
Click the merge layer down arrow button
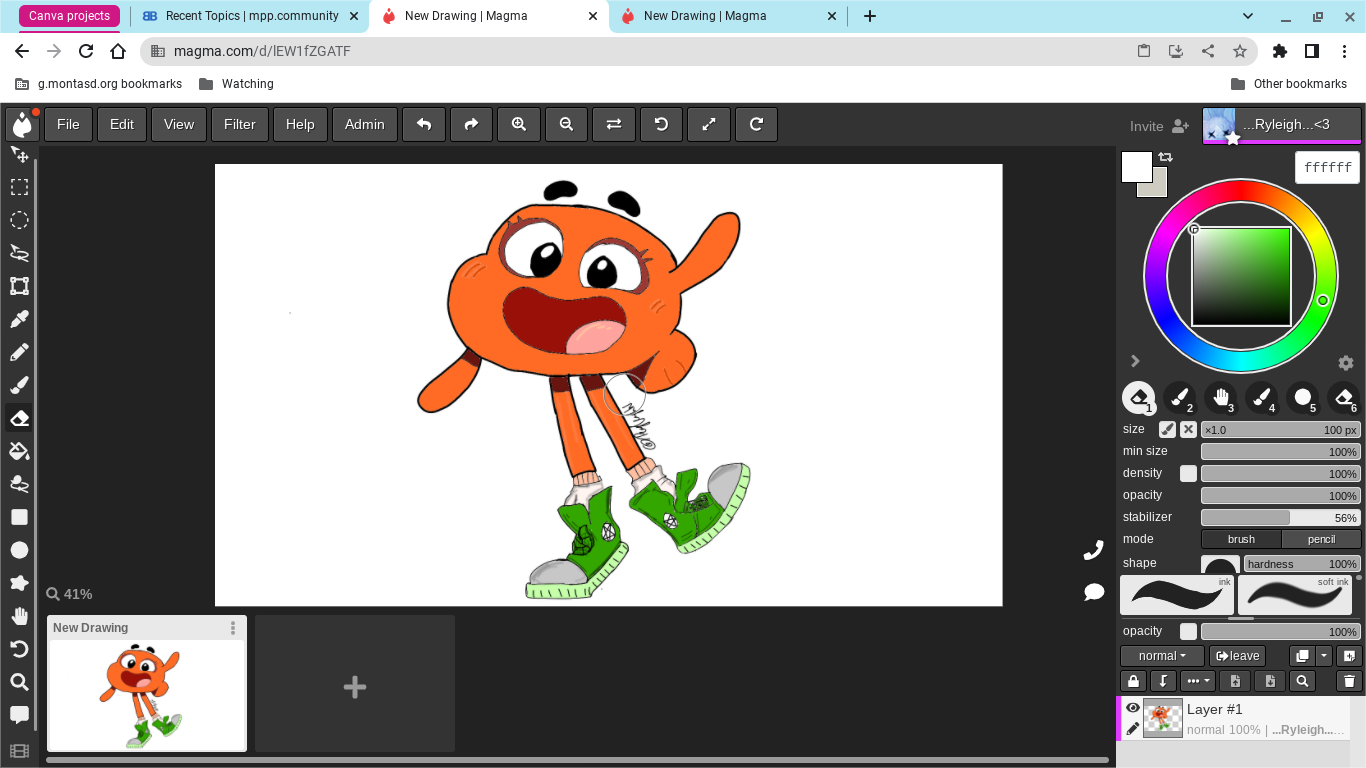(x=1163, y=681)
